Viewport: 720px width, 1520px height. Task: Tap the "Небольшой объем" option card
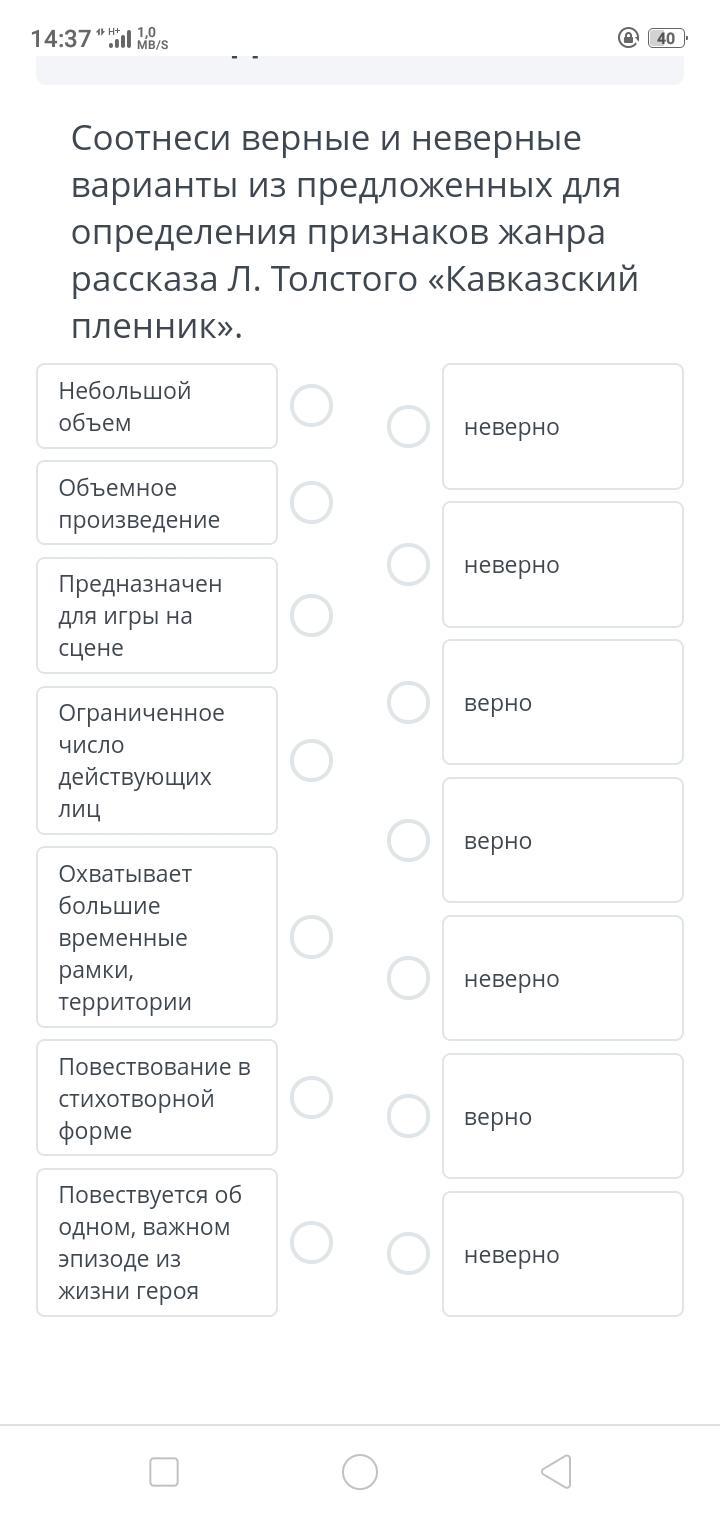point(157,406)
